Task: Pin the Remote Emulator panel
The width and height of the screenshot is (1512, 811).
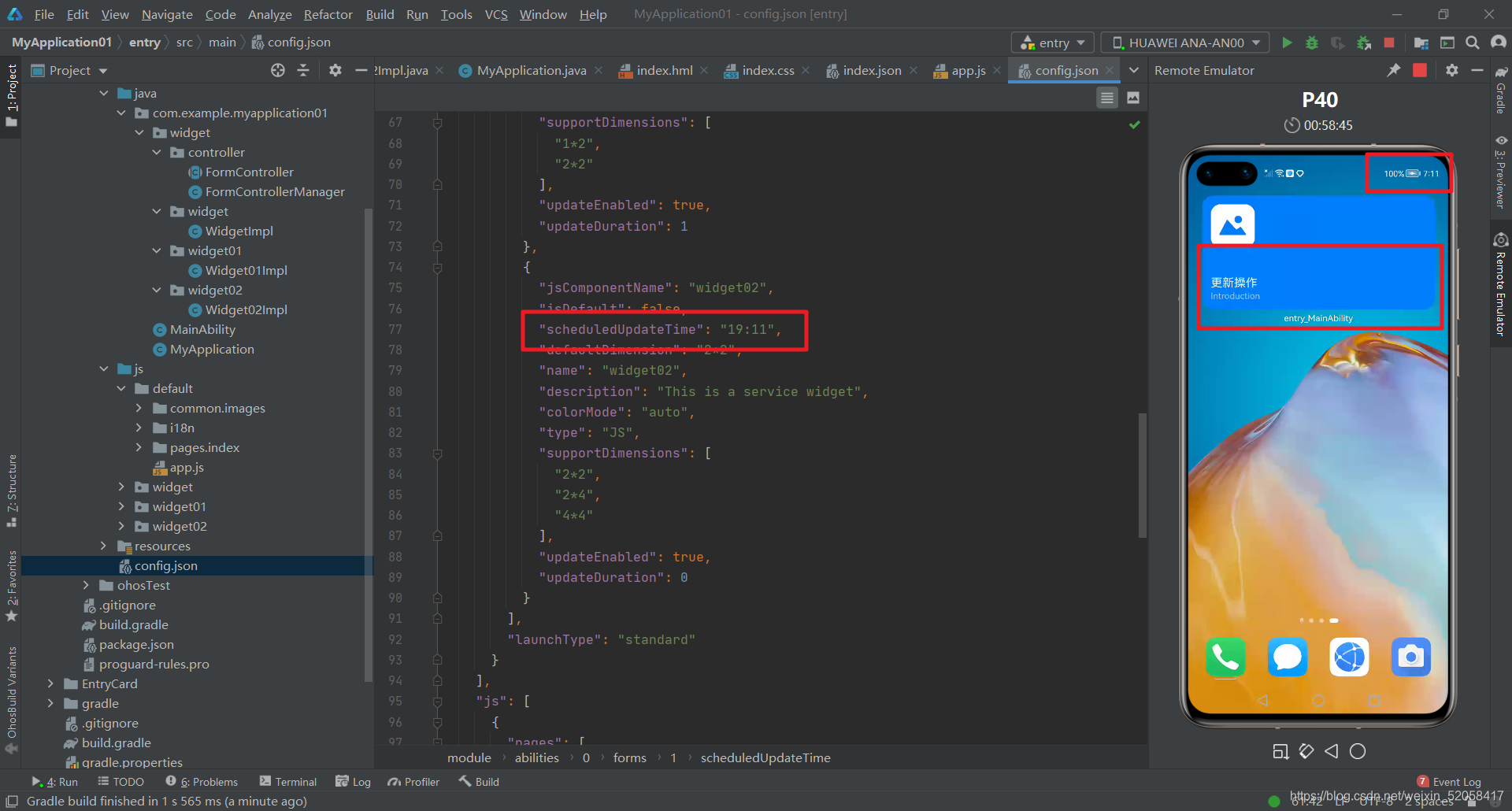Action: click(x=1394, y=70)
